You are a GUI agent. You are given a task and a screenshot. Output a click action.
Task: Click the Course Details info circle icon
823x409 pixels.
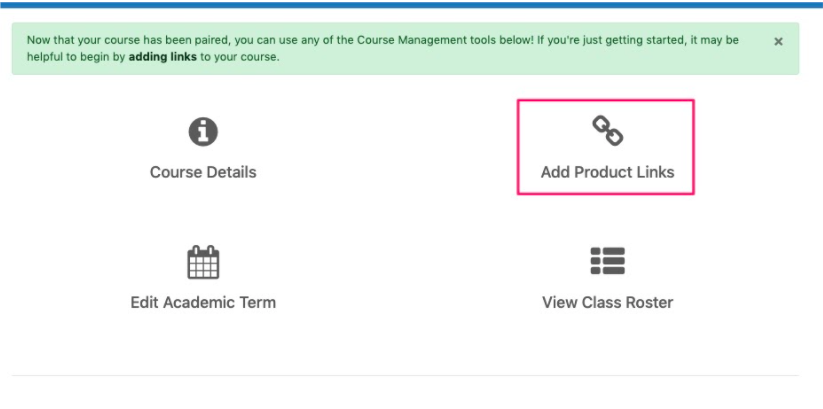tap(203, 132)
